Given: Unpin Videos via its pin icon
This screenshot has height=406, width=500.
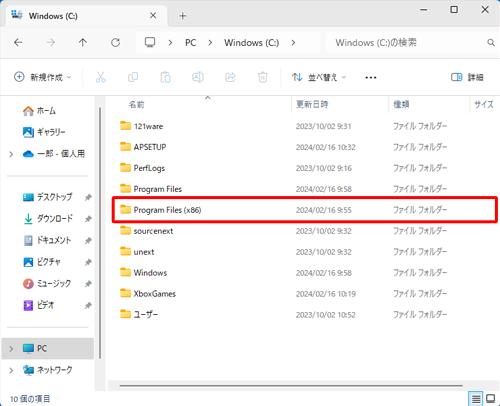Looking at the screenshot, I should tap(88, 305).
